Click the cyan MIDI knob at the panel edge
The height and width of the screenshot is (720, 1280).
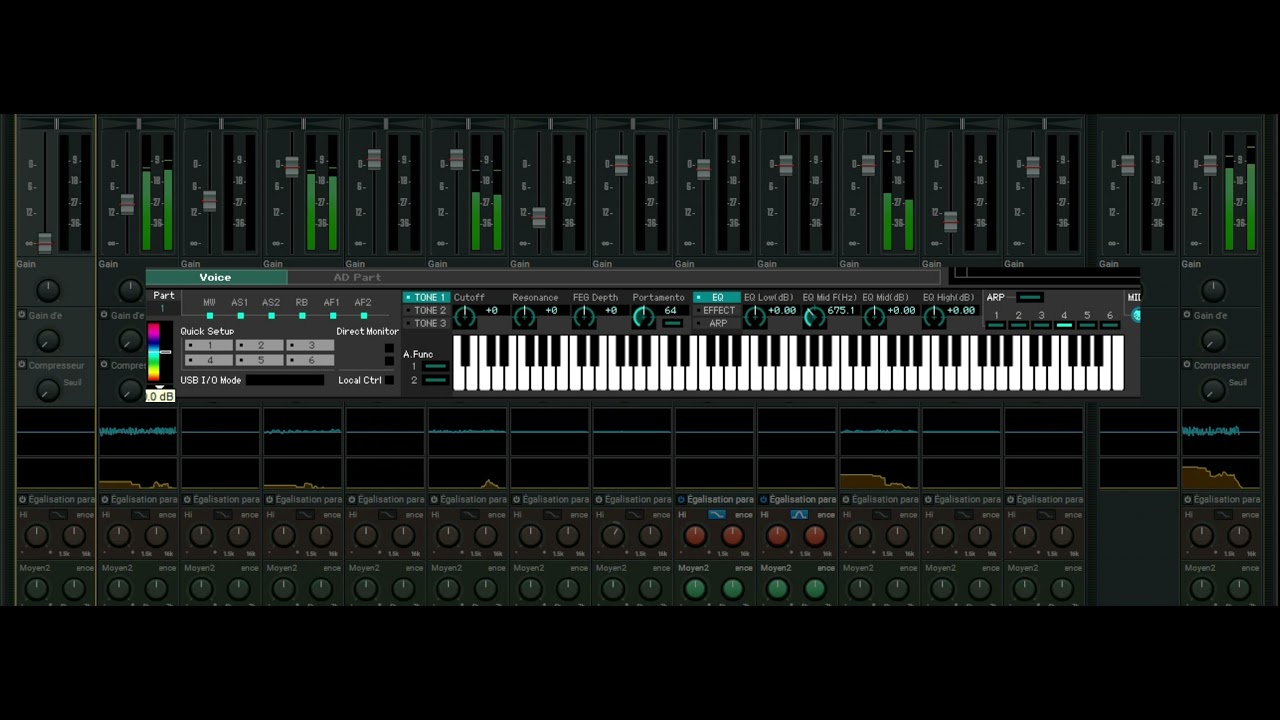[x=1136, y=316]
